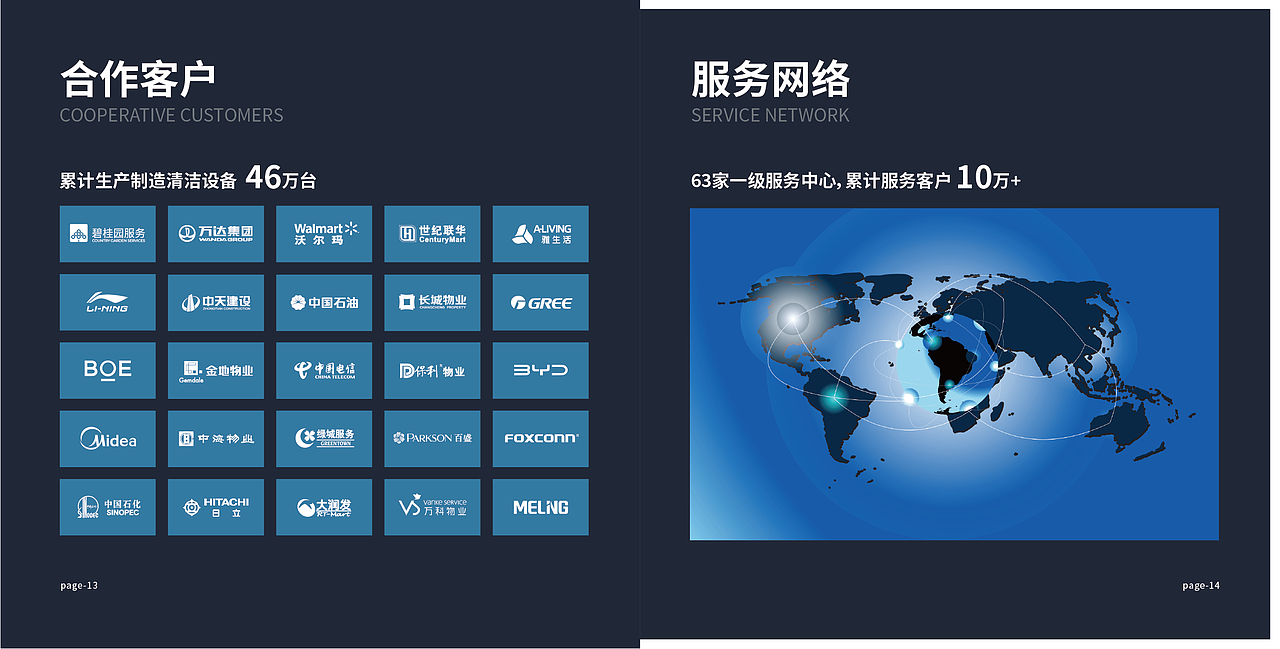Select the COOPERATIVE CUSTOMERS subtitle
The height and width of the screenshot is (649, 1280).
click(x=171, y=115)
